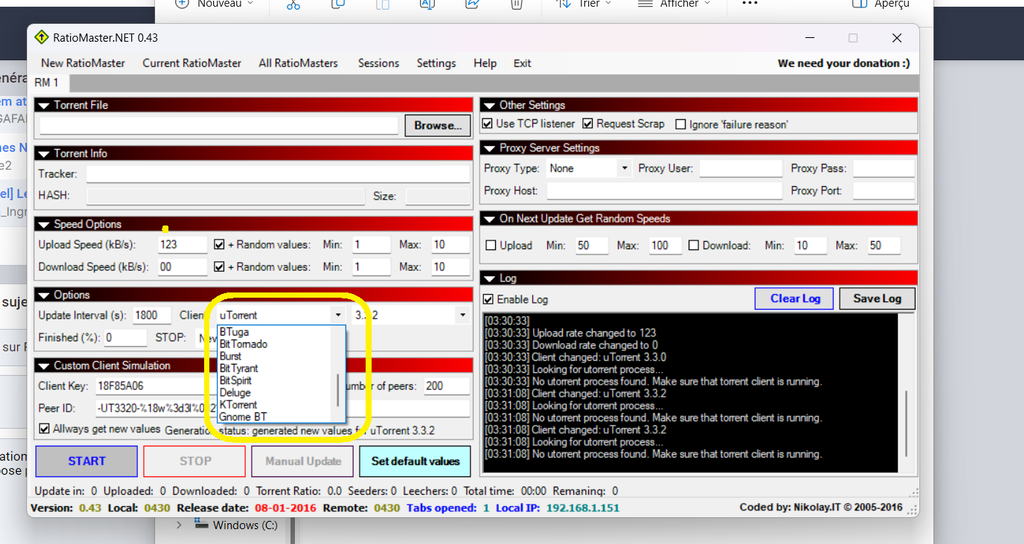This screenshot has width=1024, height=544.
Task: Click the STOP button
Action: point(195,461)
